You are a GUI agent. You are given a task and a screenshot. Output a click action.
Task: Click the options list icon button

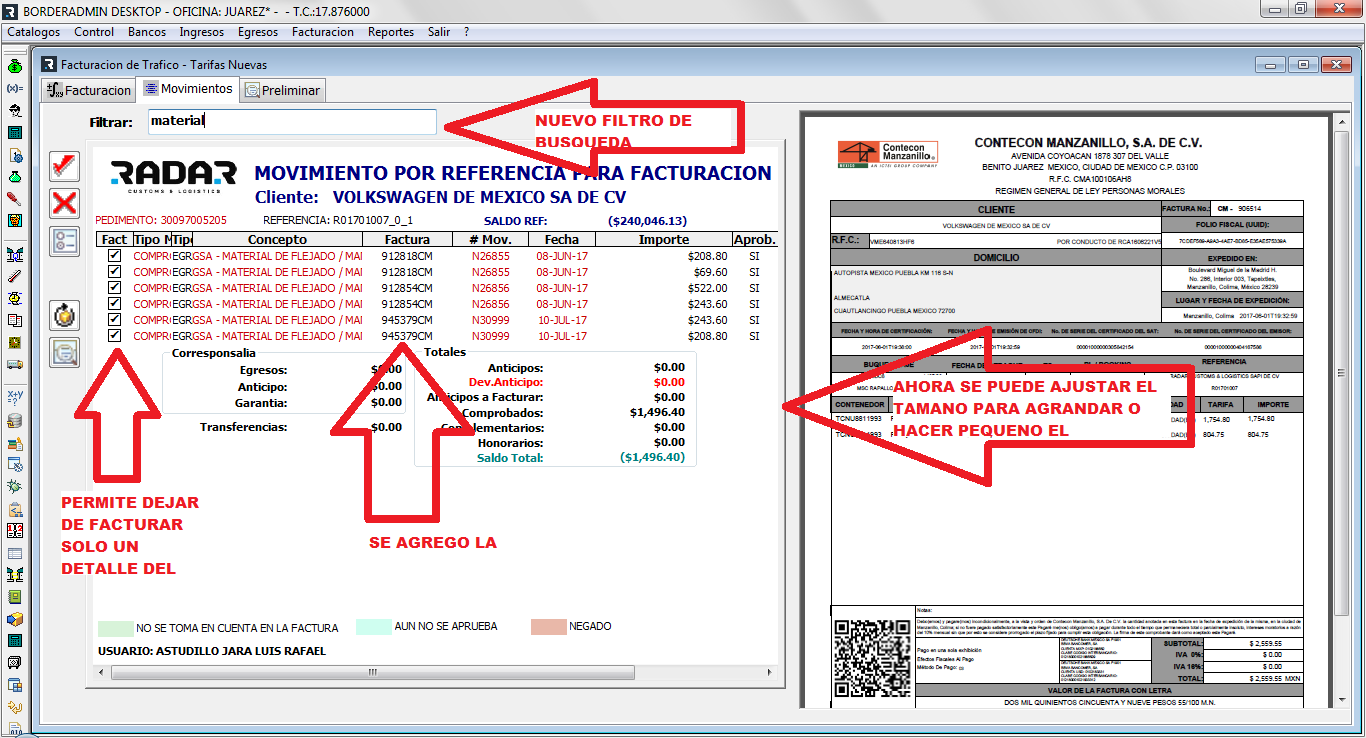pyautogui.click(x=65, y=242)
